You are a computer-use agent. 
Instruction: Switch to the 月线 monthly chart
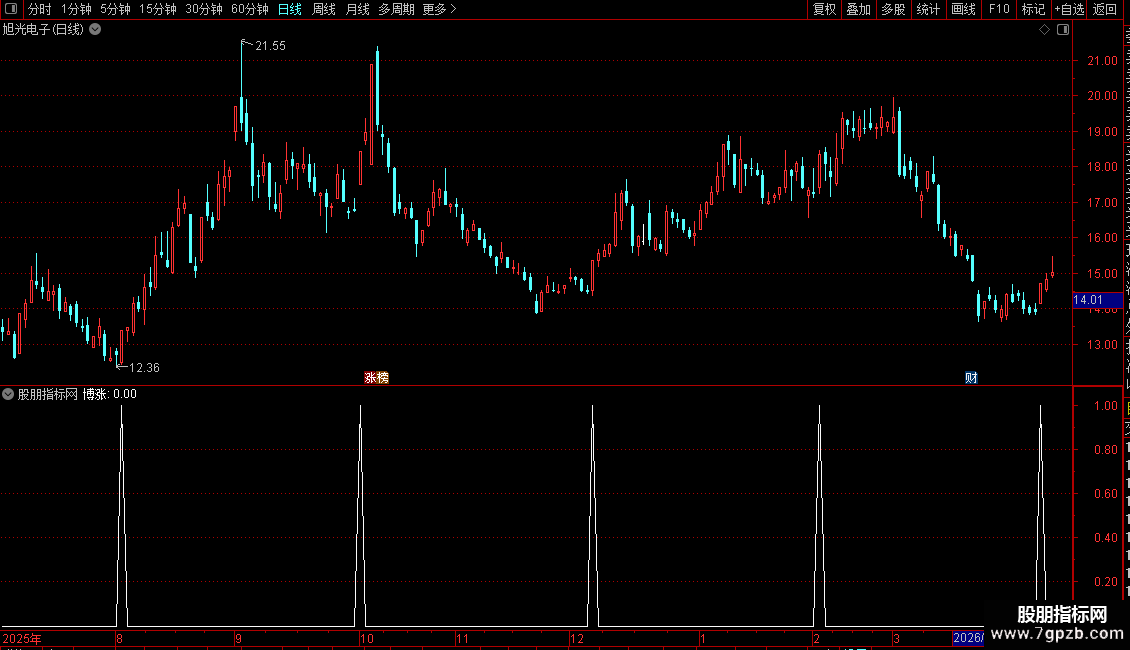(x=357, y=9)
